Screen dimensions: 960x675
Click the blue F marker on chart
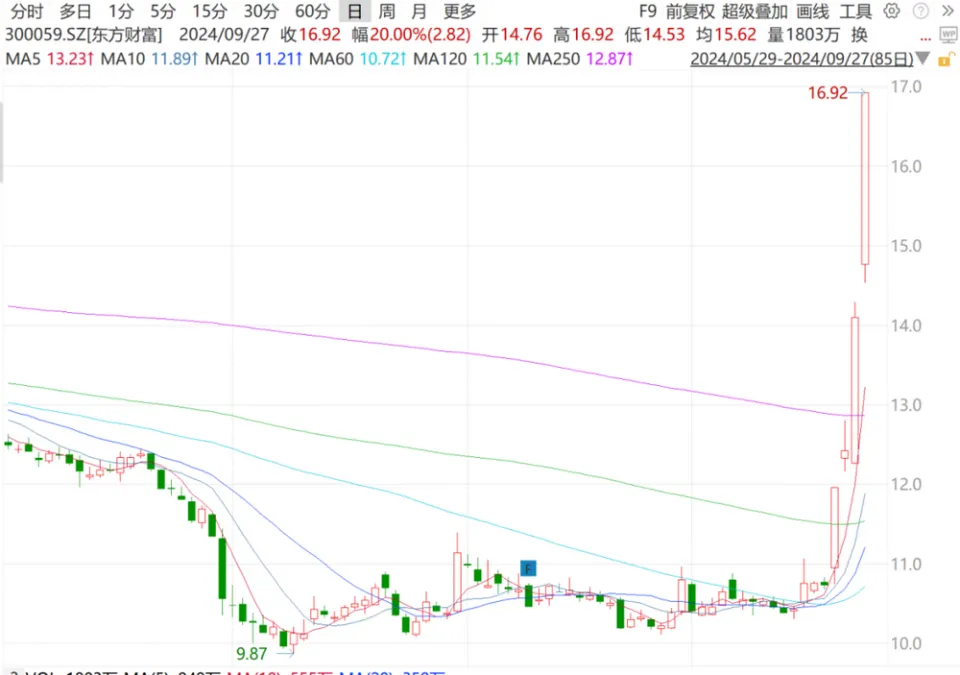[x=529, y=569]
